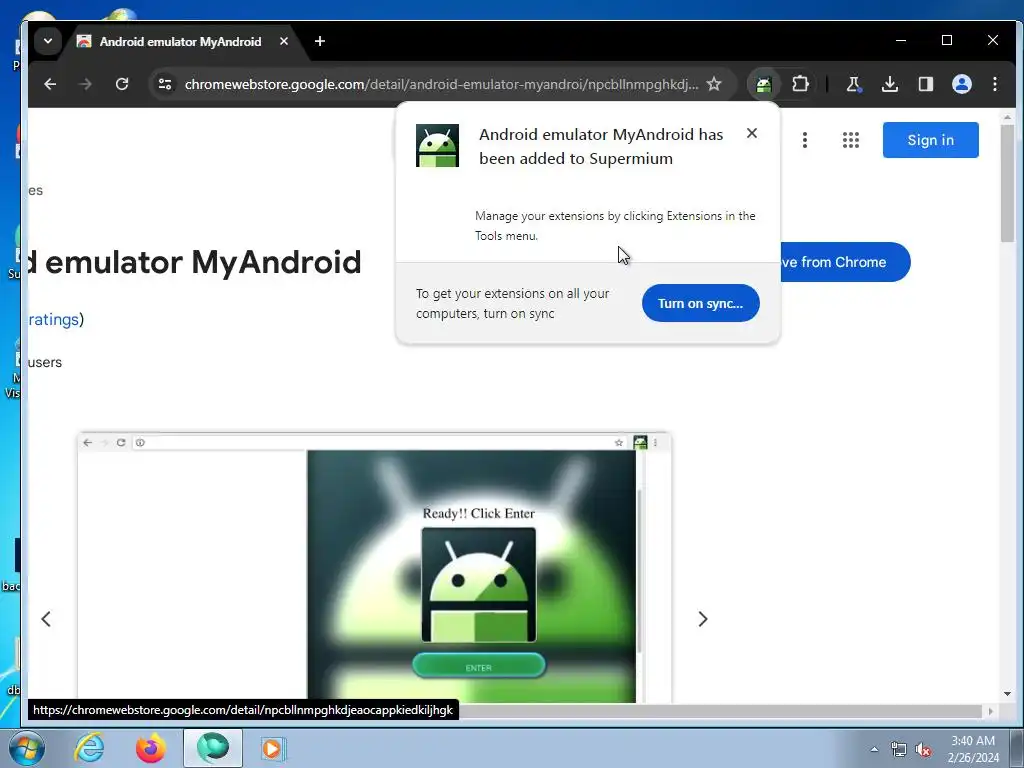Image resolution: width=1024 pixels, height=768 pixels.
Task: Select the Android emulator MyAndroid tab
Action: 180,42
